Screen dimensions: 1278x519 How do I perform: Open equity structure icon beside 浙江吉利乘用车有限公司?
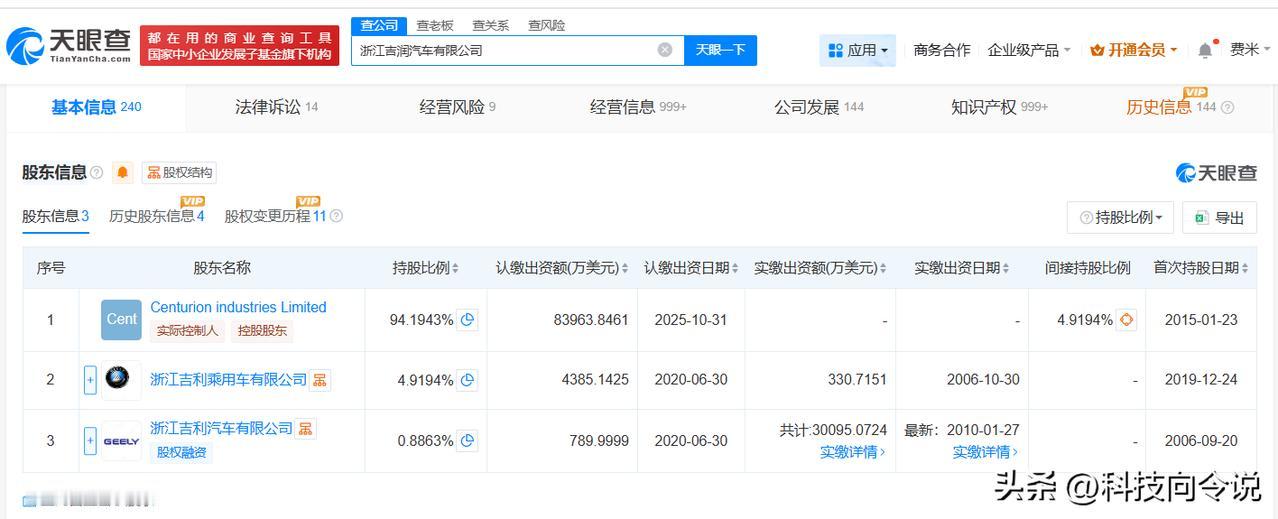320,380
